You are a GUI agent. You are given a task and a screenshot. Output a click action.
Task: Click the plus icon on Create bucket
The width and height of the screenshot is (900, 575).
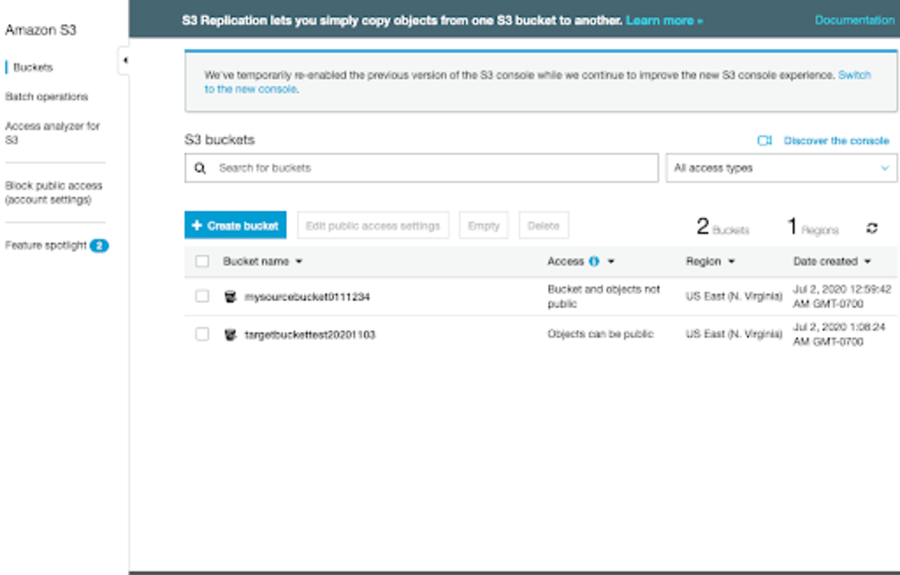click(x=197, y=226)
